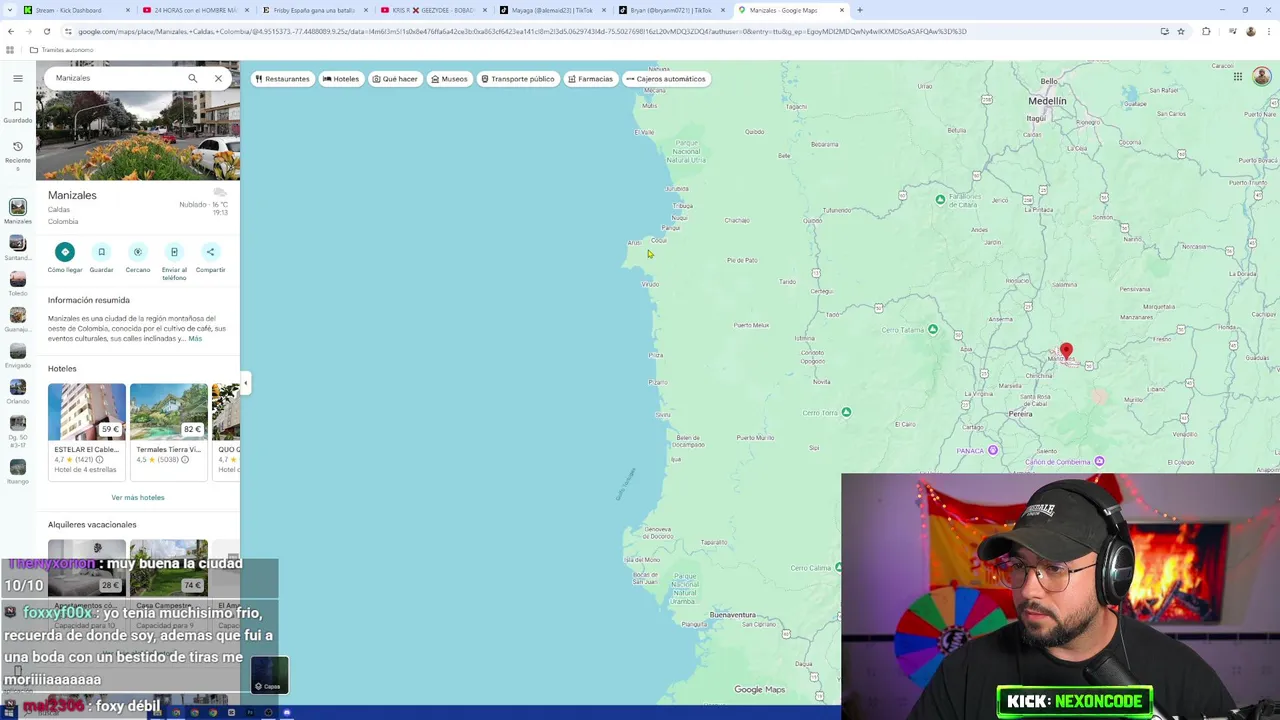Click the Compartir share icon
Viewport: 1280px width, 720px height.
[210, 252]
